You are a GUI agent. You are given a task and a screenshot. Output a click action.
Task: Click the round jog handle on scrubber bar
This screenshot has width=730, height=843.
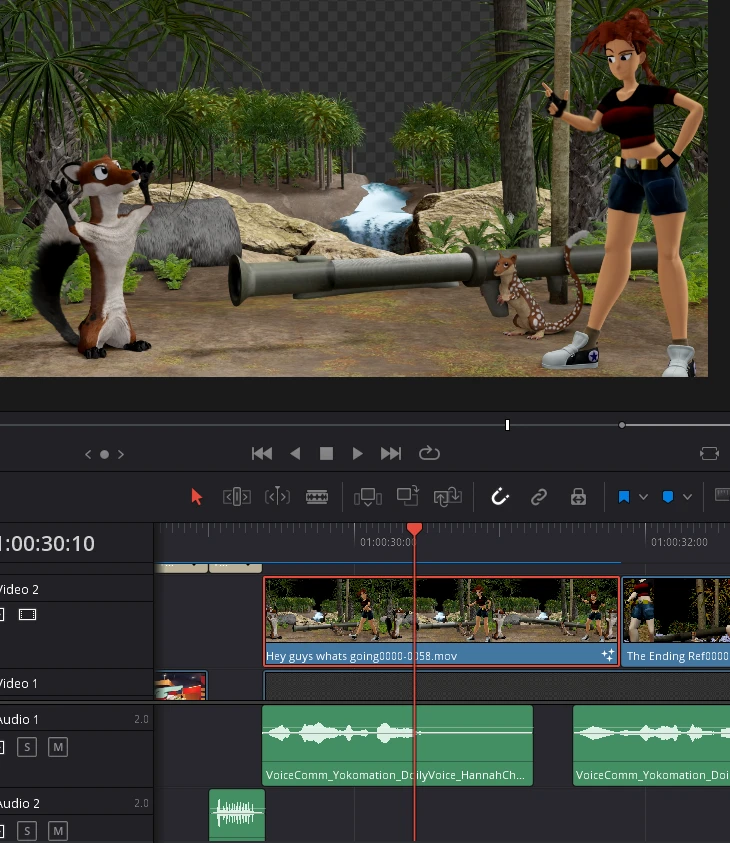pos(622,425)
